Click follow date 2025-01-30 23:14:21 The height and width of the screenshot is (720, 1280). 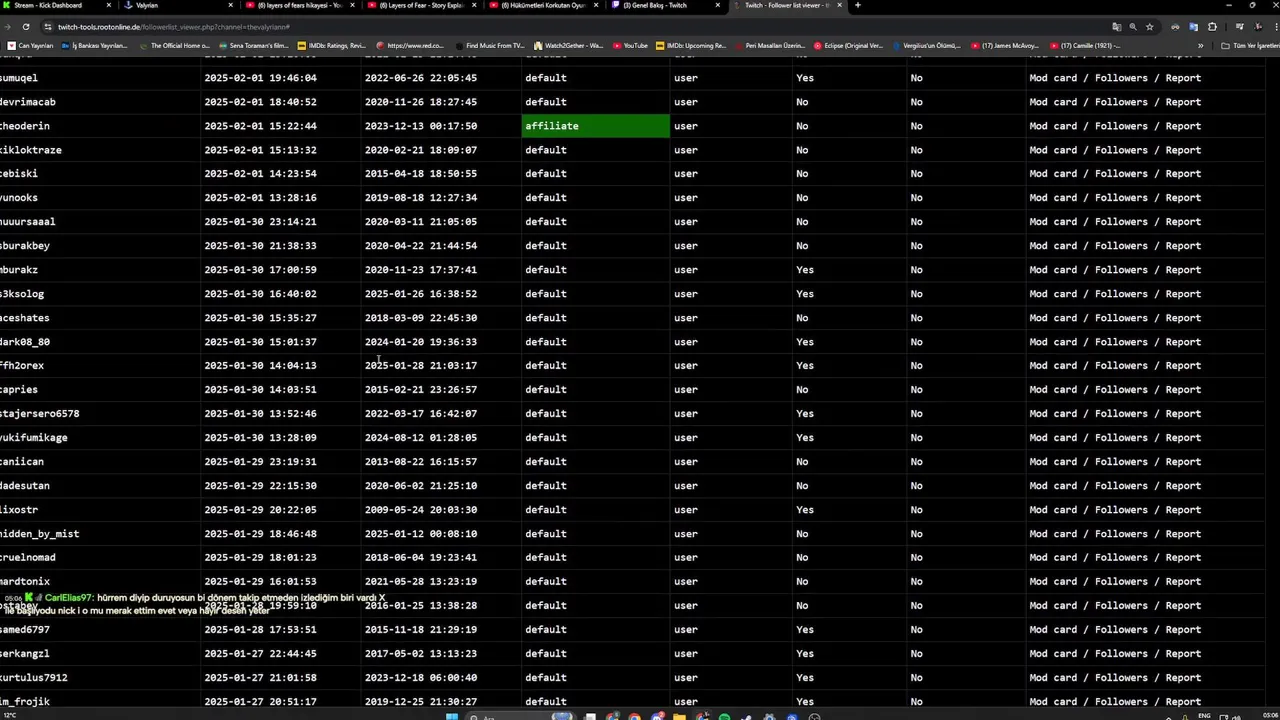(260, 222)
